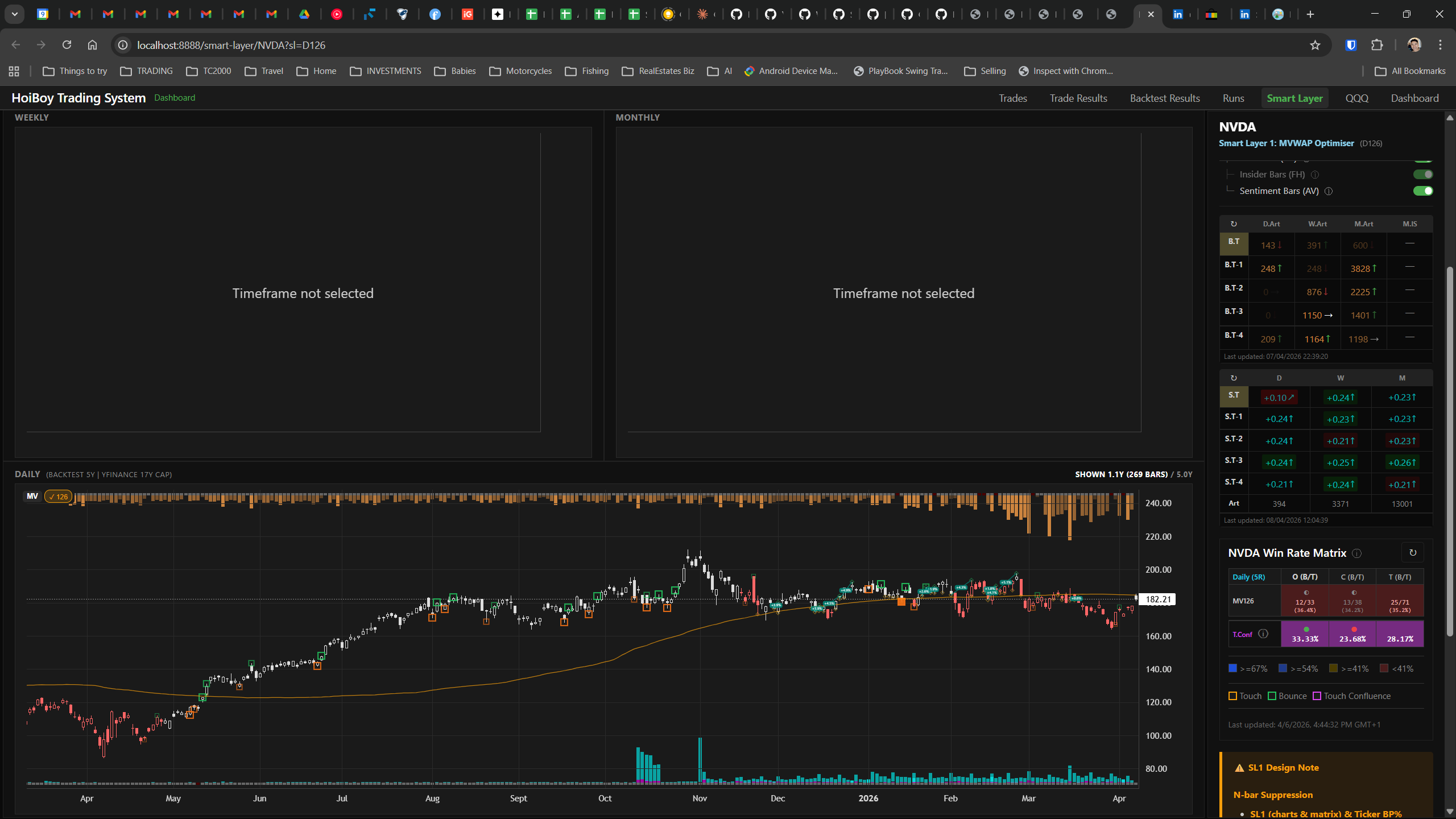
Task: Click the S.T daily sentiment +0.10 cell
Action: 1279,398
